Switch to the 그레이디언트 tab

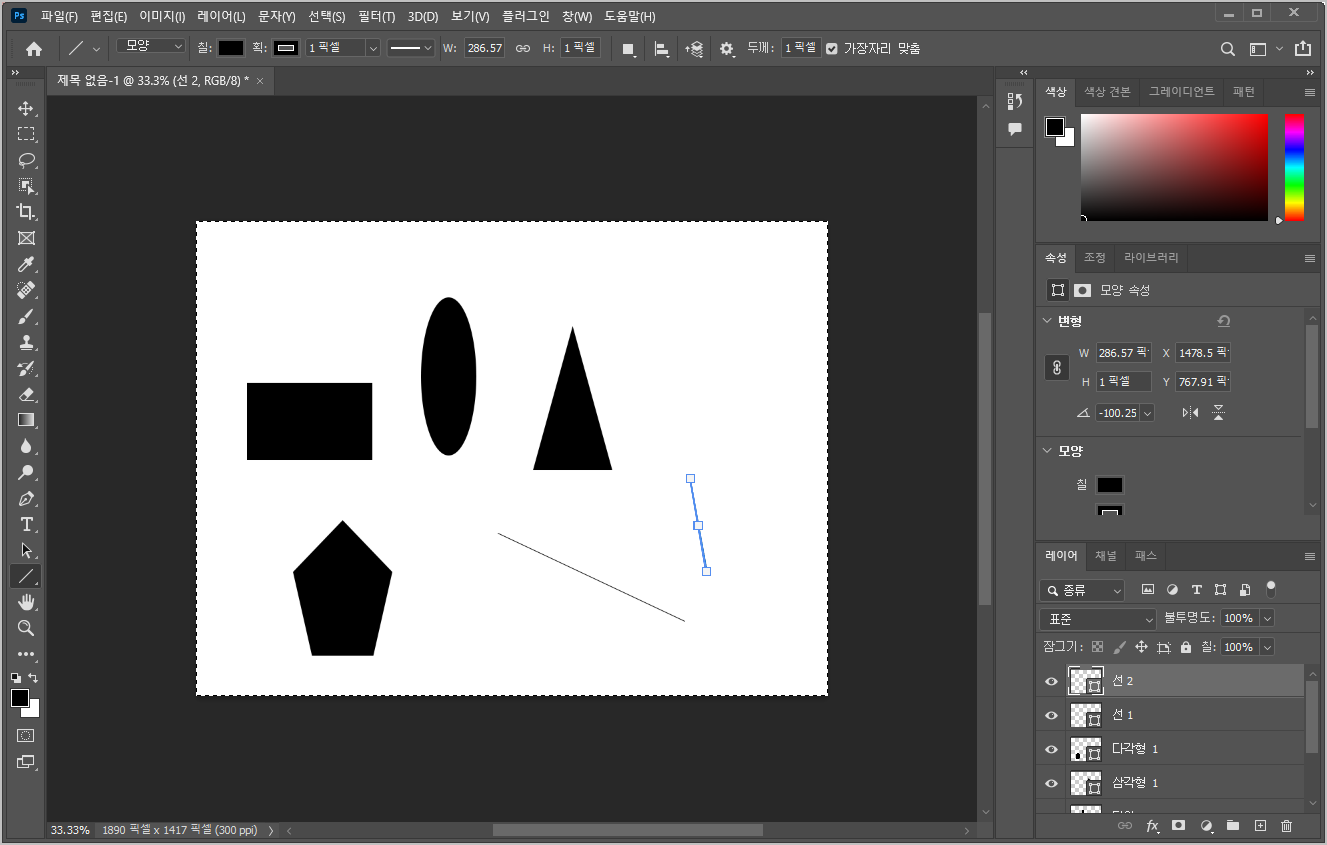pos(1181,92)
